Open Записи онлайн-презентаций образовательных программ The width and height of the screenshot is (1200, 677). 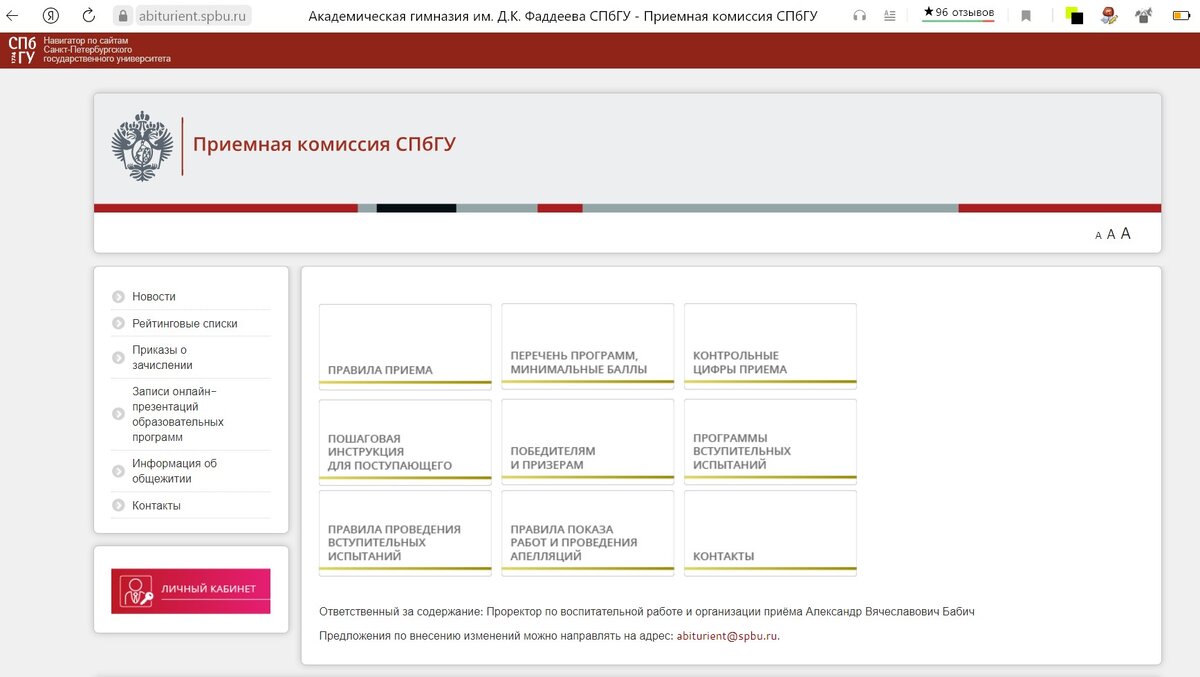pyautogui.click(x=180, y=414)
